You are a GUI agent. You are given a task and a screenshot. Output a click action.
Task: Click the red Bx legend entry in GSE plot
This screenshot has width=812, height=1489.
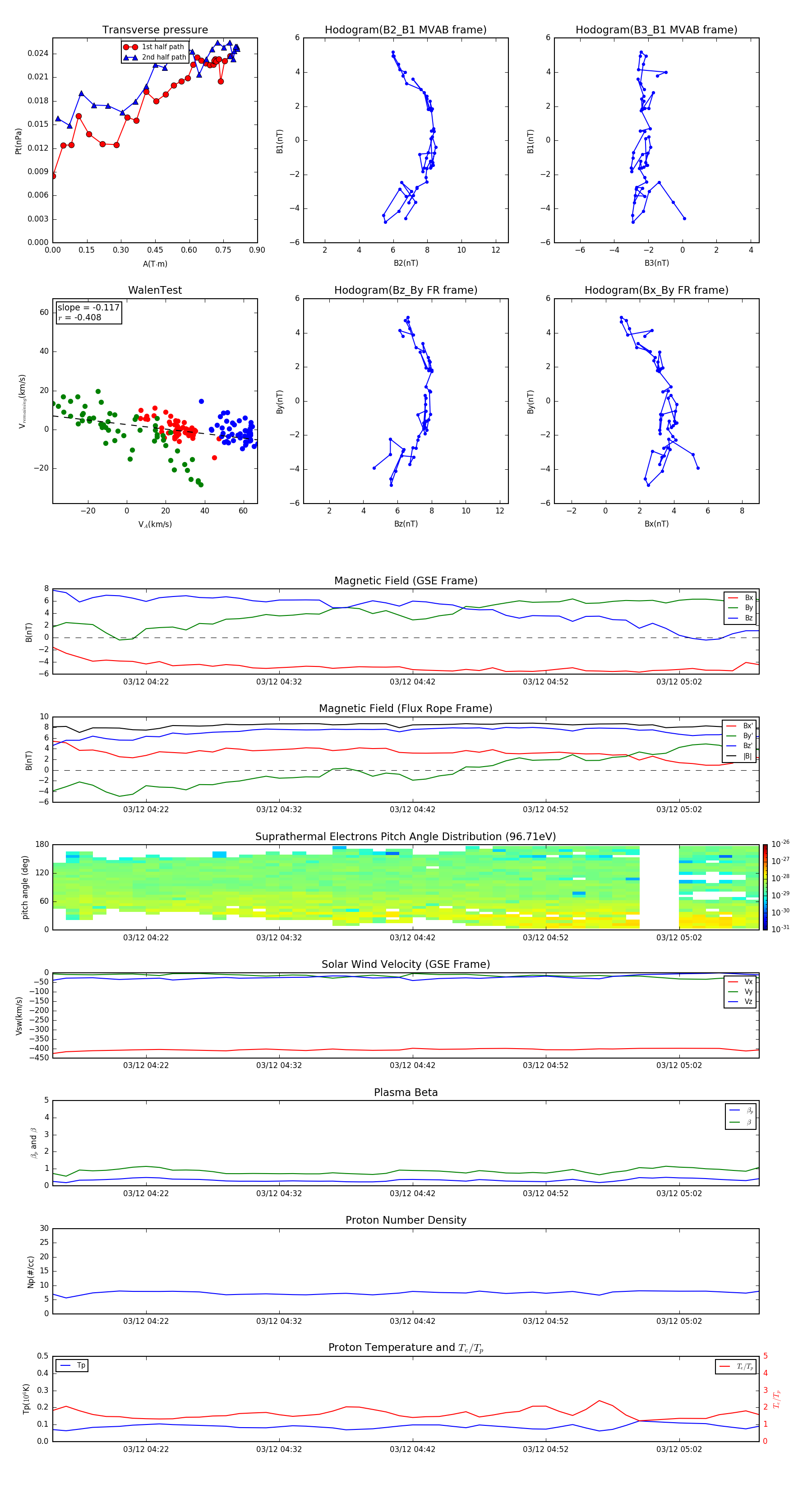(740, 598)
